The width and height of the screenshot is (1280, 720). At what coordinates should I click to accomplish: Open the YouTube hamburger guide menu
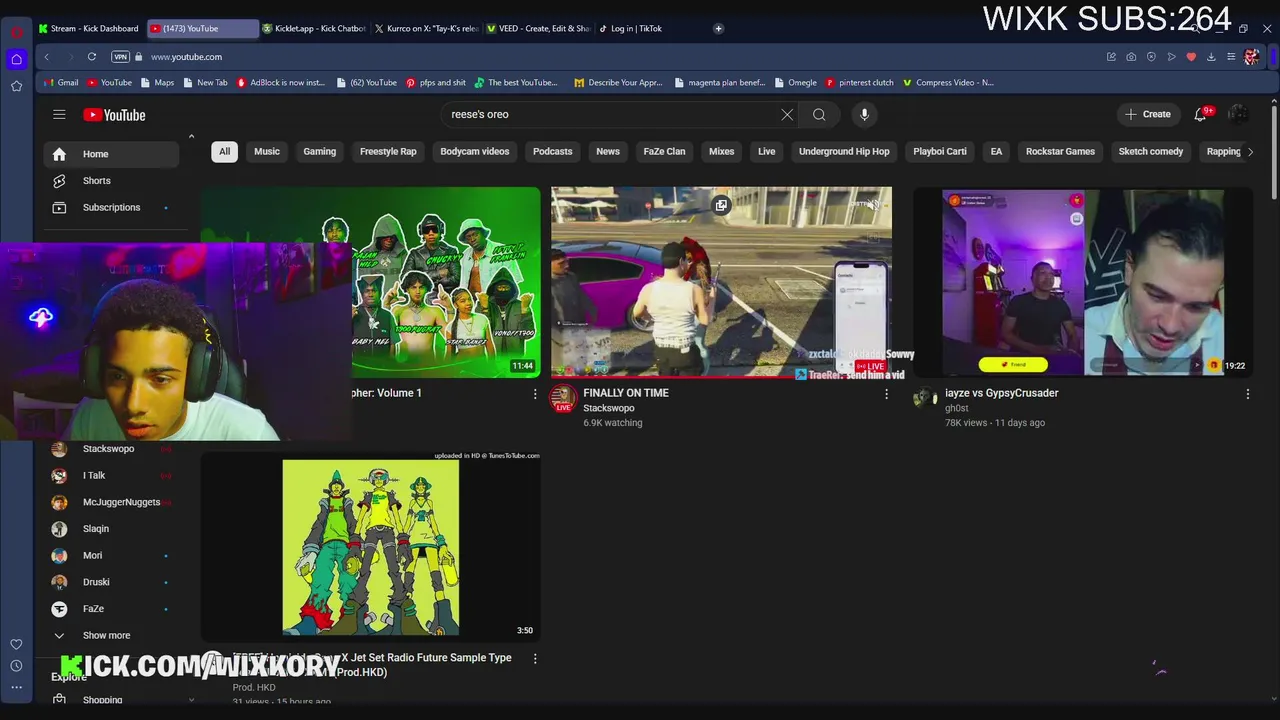coord(59,115)
